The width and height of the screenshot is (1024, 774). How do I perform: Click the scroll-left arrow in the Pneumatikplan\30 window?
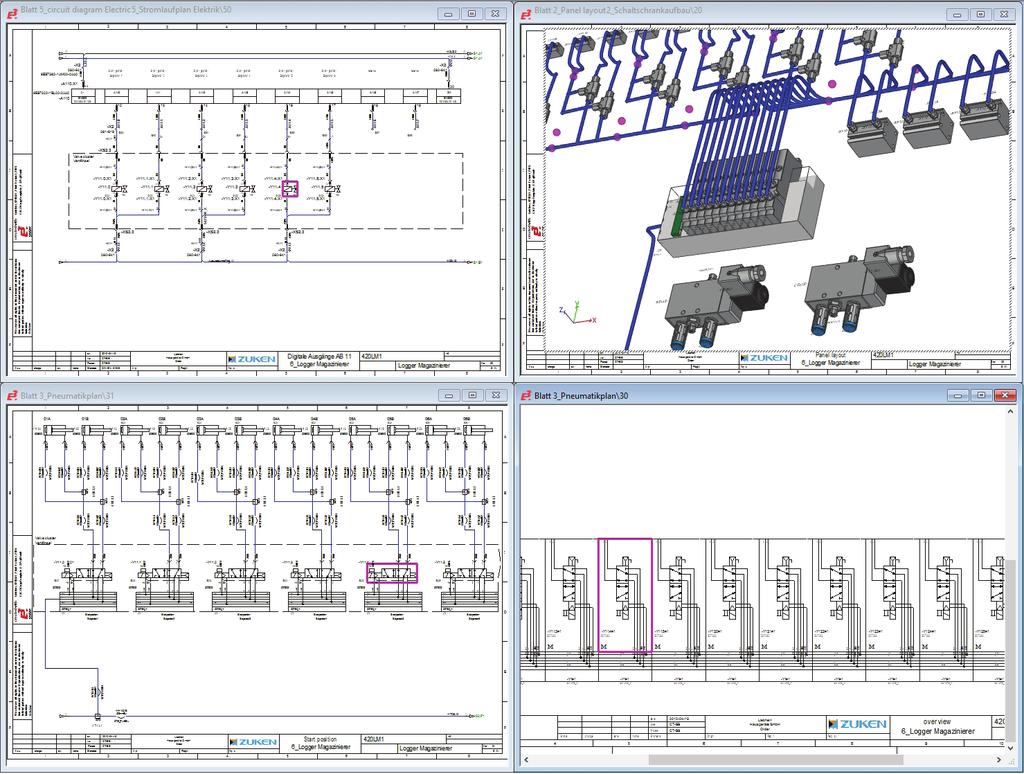[526, 760]
